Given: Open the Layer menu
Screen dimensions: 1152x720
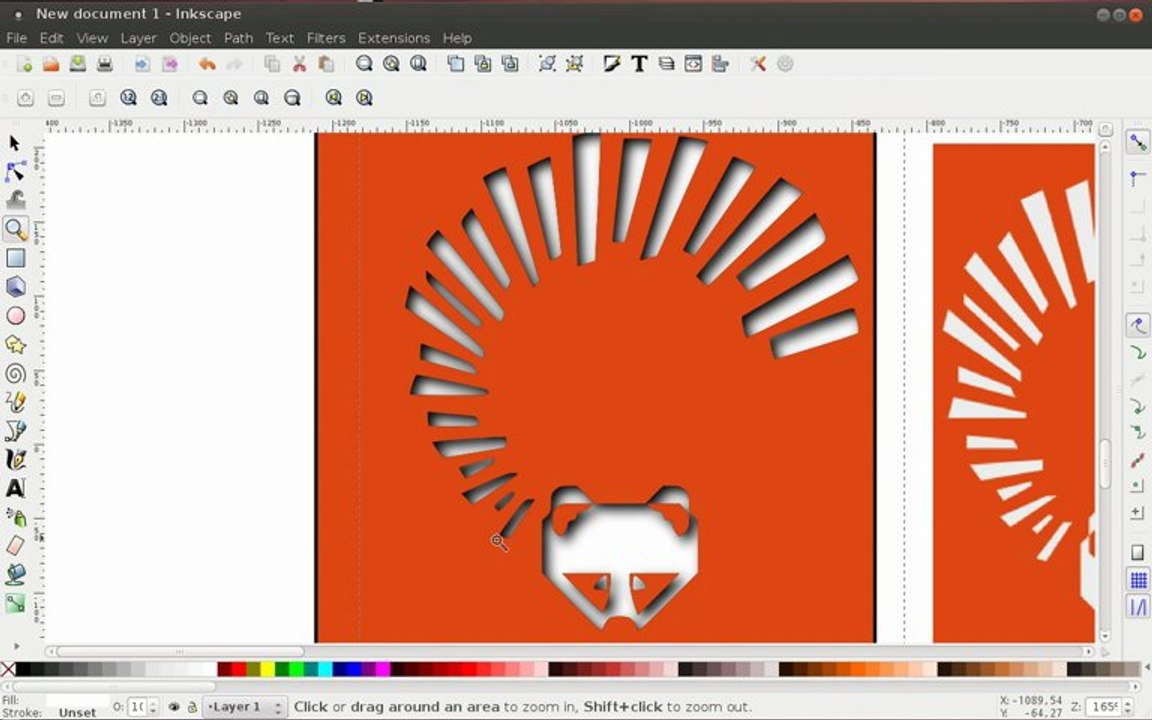Looking at the screenshot, I should [x=138, y=38].
